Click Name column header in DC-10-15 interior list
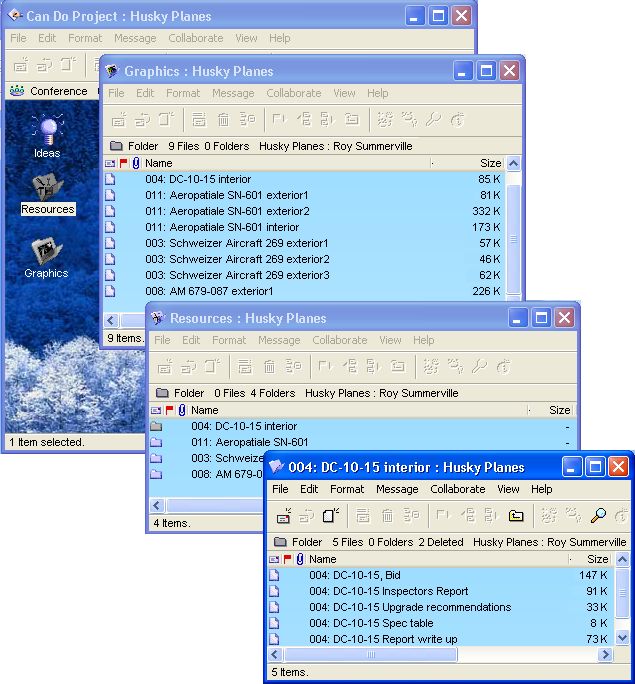The width and height of the screenshot is (635, 684). tap(323, 559)
